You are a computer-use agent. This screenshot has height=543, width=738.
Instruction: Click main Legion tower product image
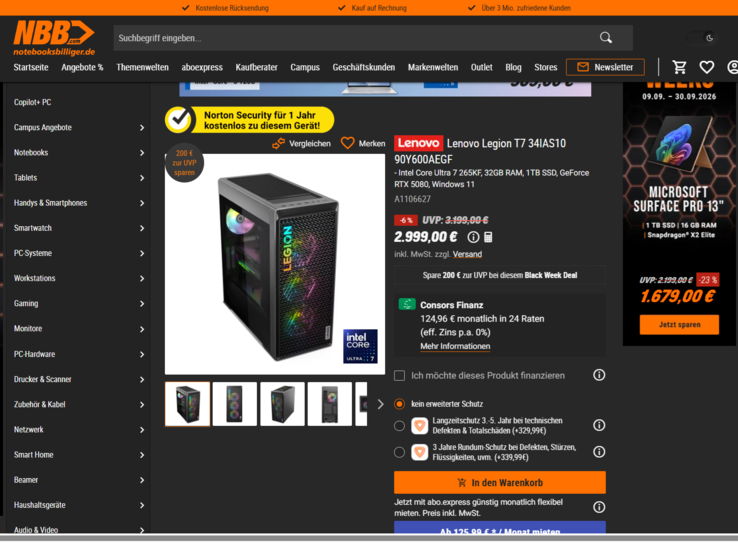275,264
